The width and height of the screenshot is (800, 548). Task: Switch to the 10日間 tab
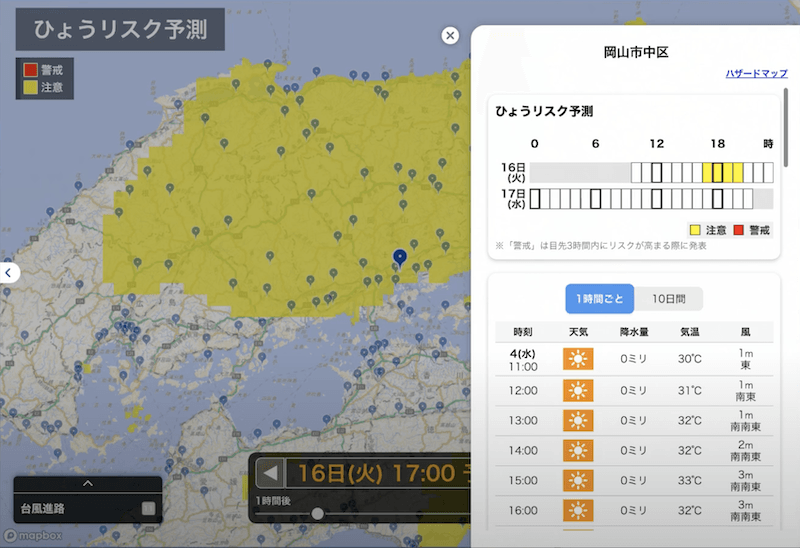point(666,299)
